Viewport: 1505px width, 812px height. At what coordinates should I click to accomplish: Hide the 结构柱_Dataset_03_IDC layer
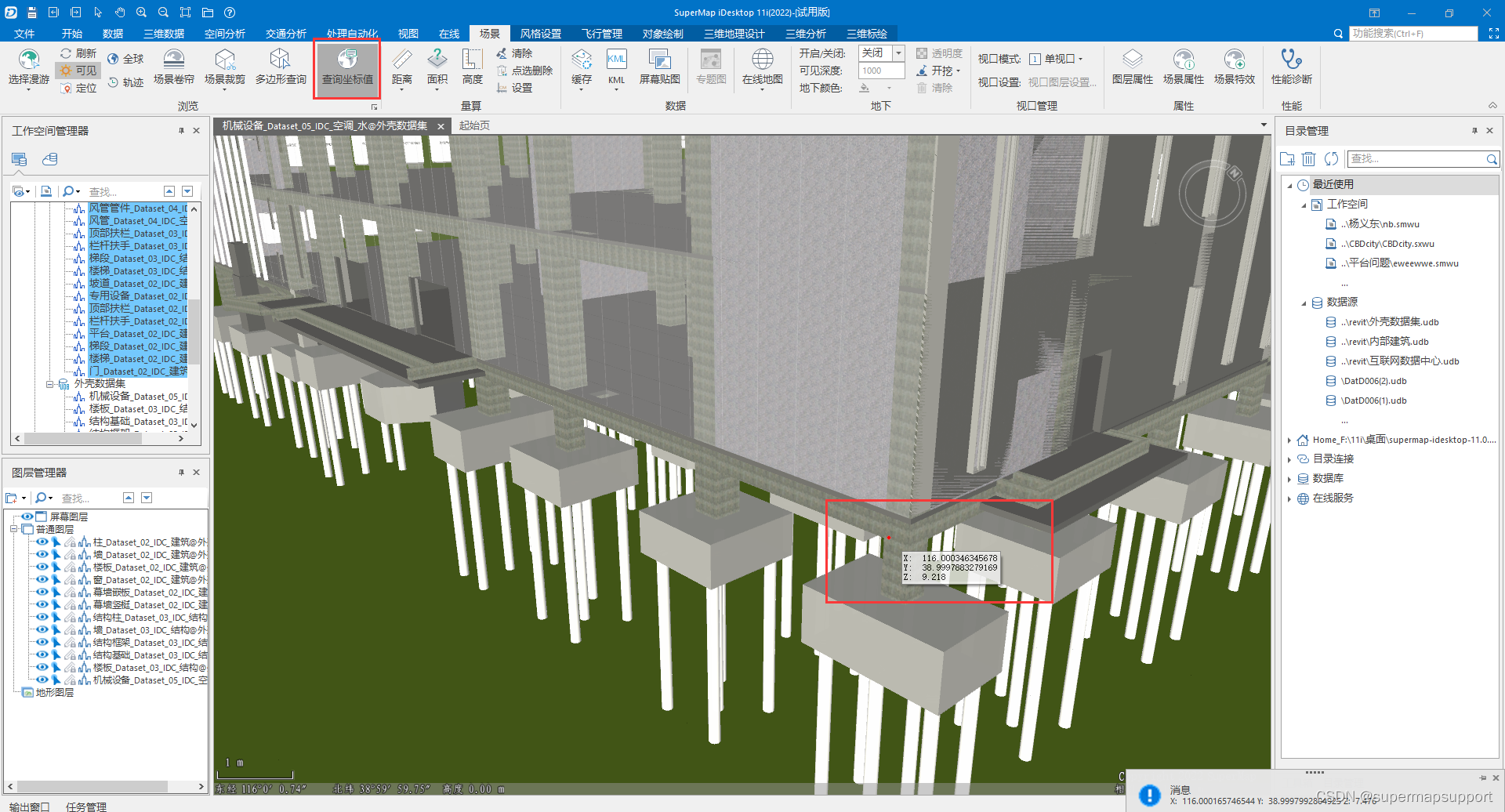tap(42, 617)
